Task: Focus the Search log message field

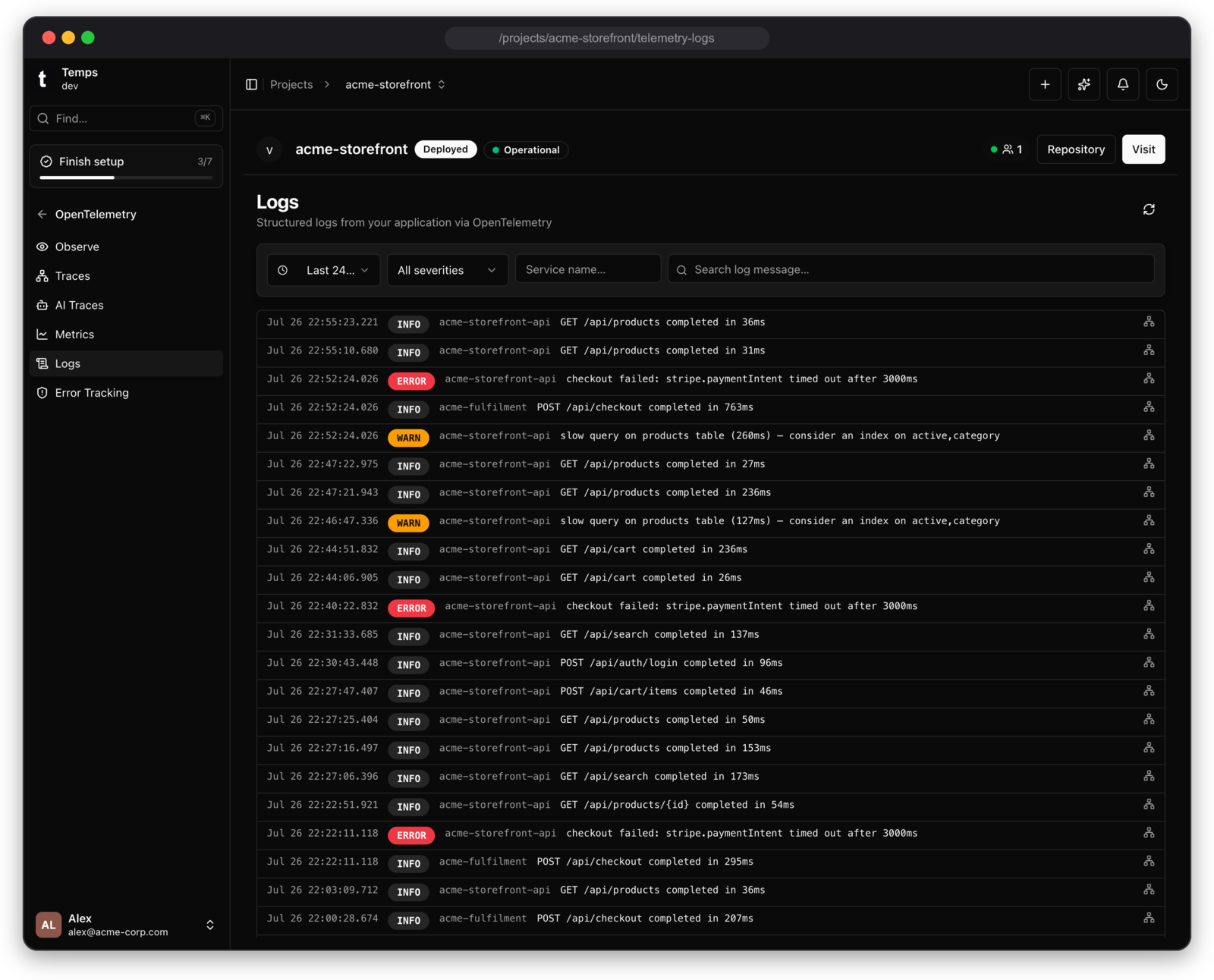Action: [910, 269]
